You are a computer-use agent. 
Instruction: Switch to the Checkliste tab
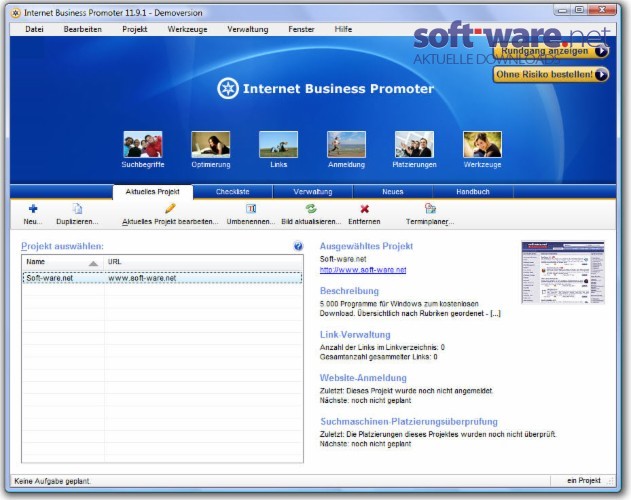[x=233, y=192]
